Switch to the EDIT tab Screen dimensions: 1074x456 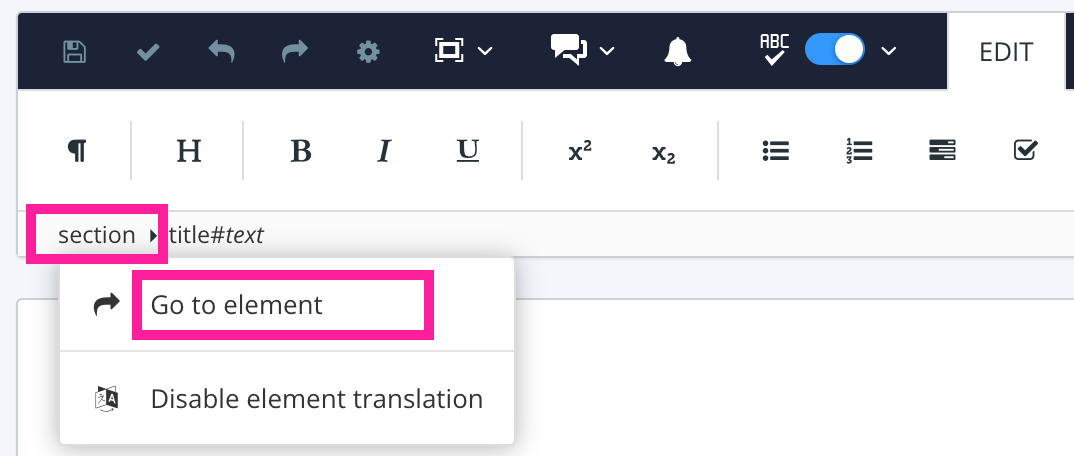[x=1006, y=52]
